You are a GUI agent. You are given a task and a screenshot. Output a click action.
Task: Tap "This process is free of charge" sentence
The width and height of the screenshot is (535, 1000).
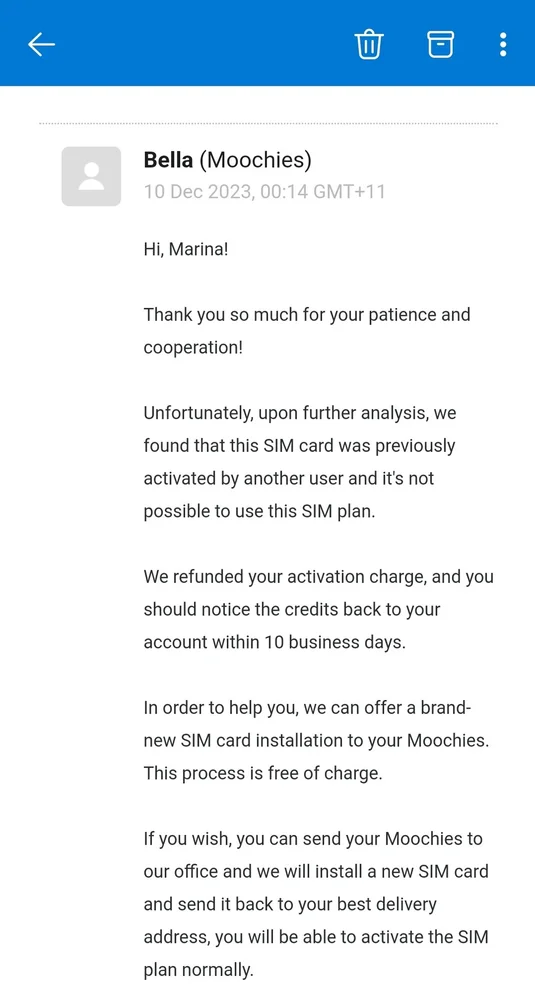pyautogui.click(x=263, y=774)
